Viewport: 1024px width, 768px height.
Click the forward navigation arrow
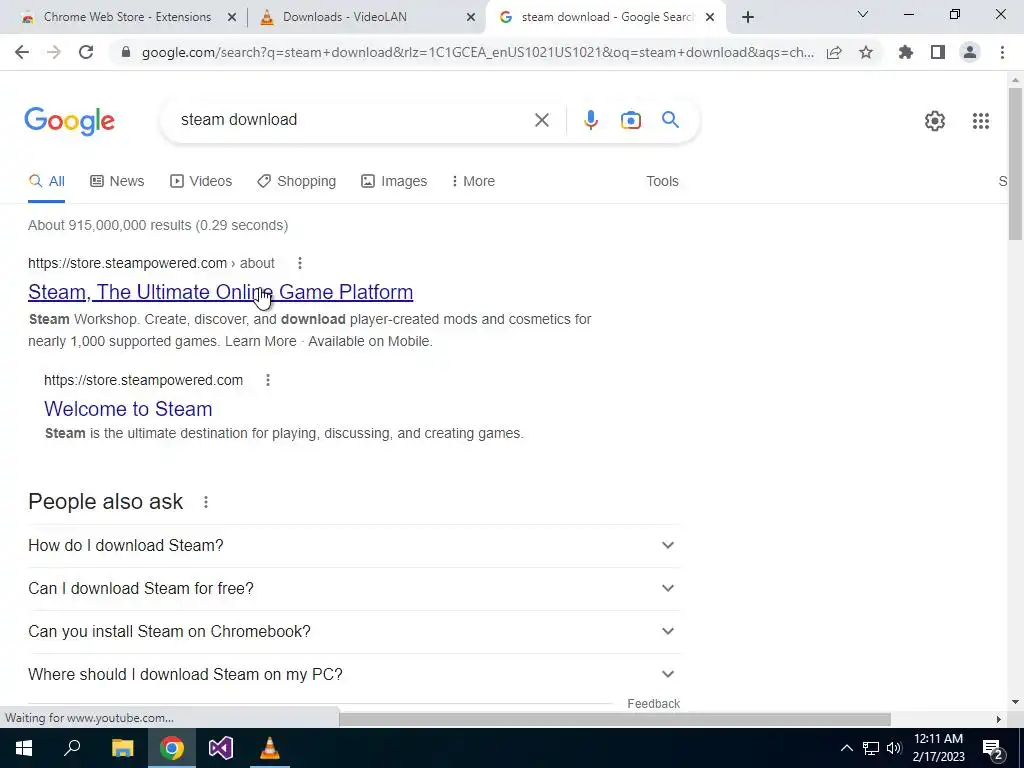click(54, 52)
